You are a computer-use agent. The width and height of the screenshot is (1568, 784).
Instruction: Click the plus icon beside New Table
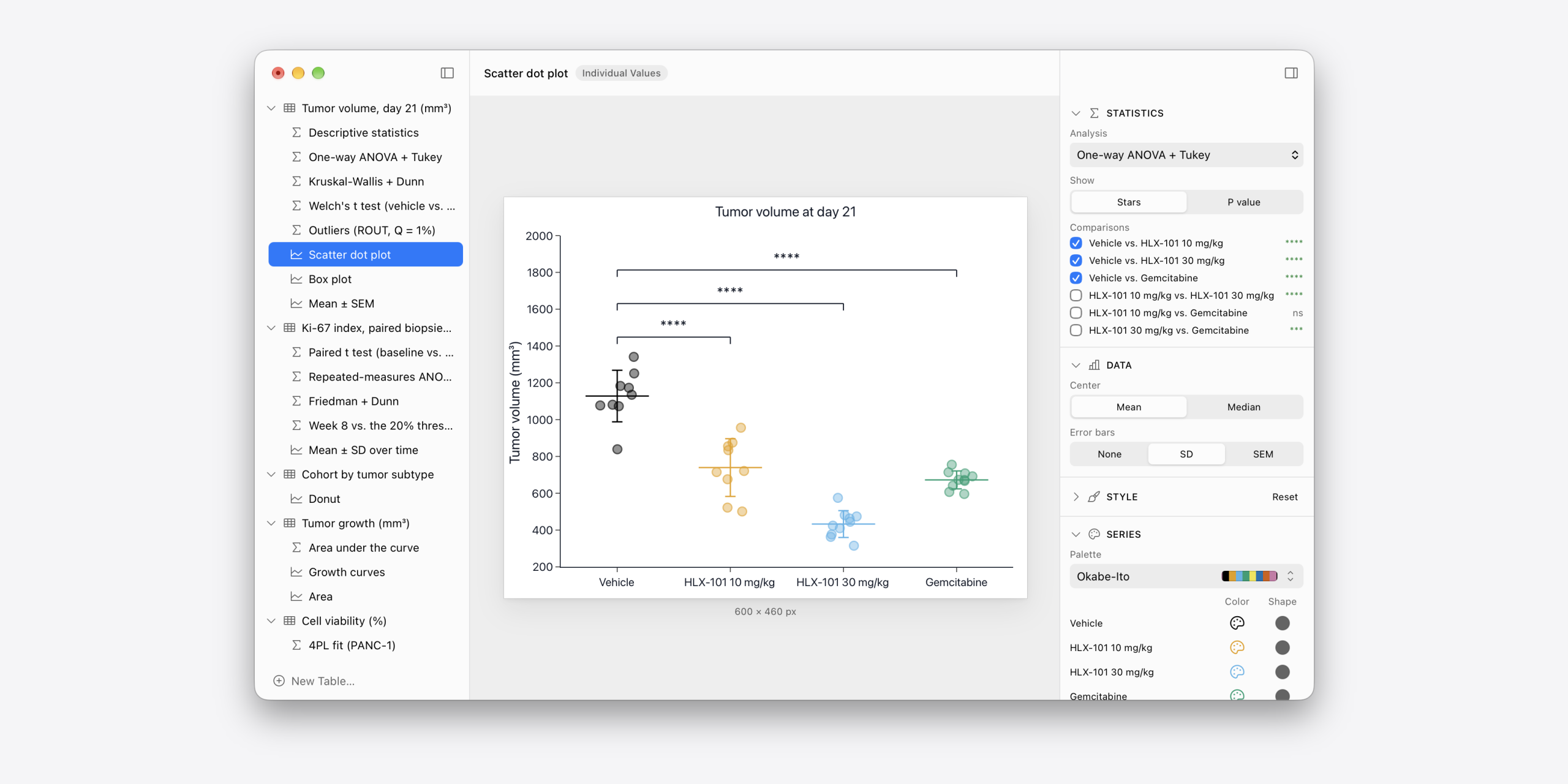[x=279, y=681]
